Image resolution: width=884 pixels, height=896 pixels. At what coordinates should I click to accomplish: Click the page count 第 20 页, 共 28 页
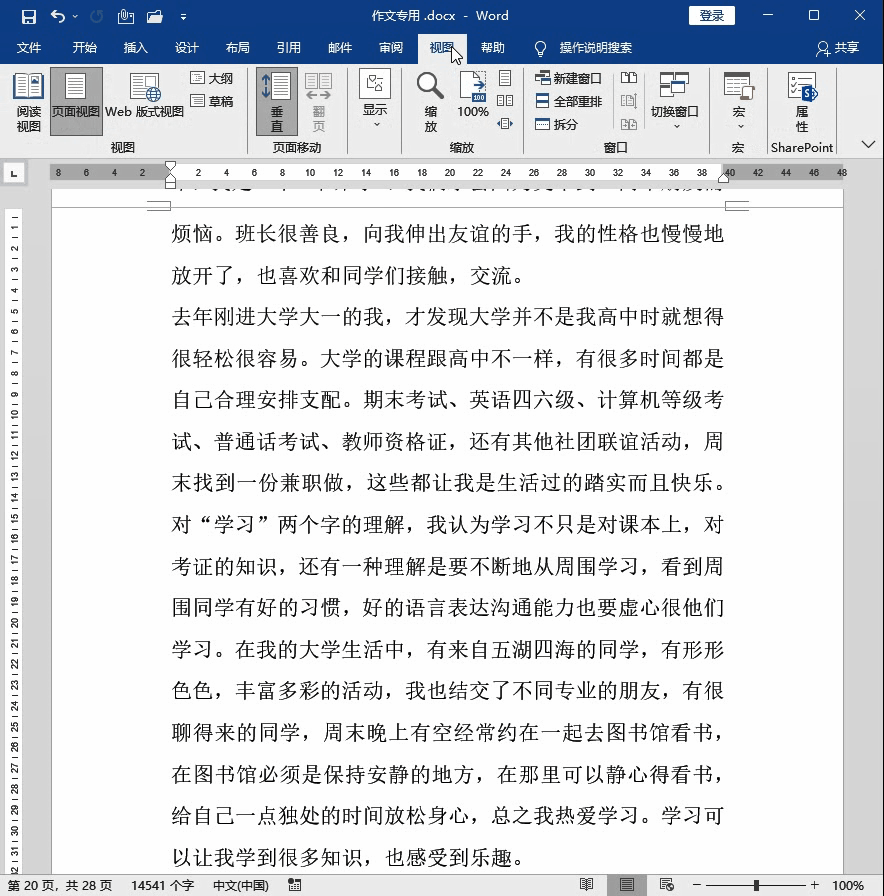[60, 886]
